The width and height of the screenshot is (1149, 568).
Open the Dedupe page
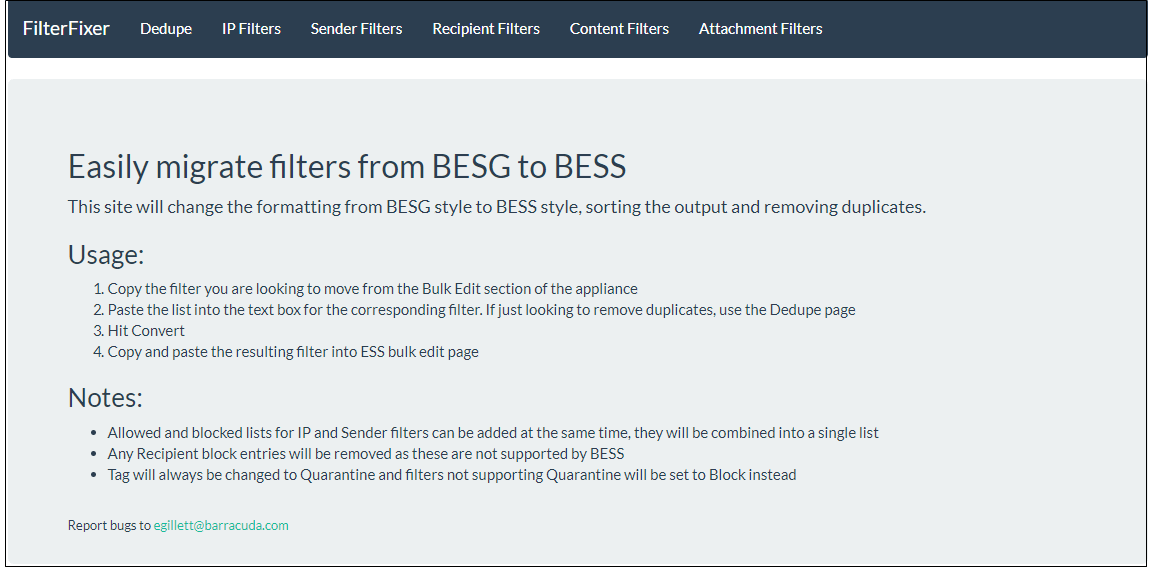(166, 29)
